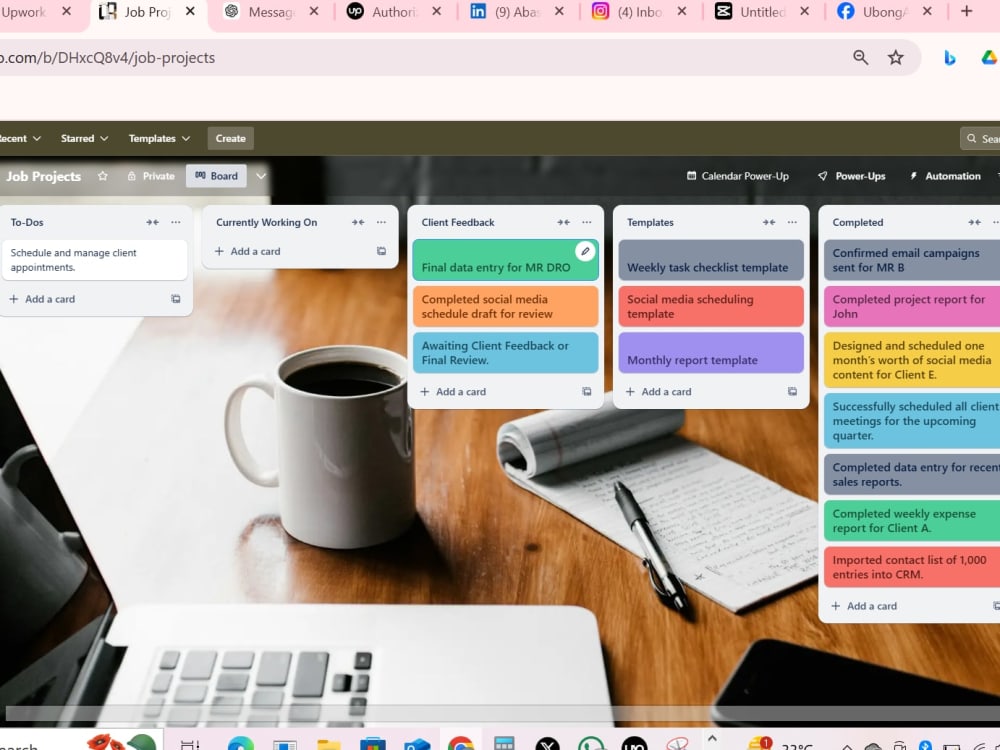Add a card in Completed list
The image size is (1000, 750).
click(x=864, y=606)
